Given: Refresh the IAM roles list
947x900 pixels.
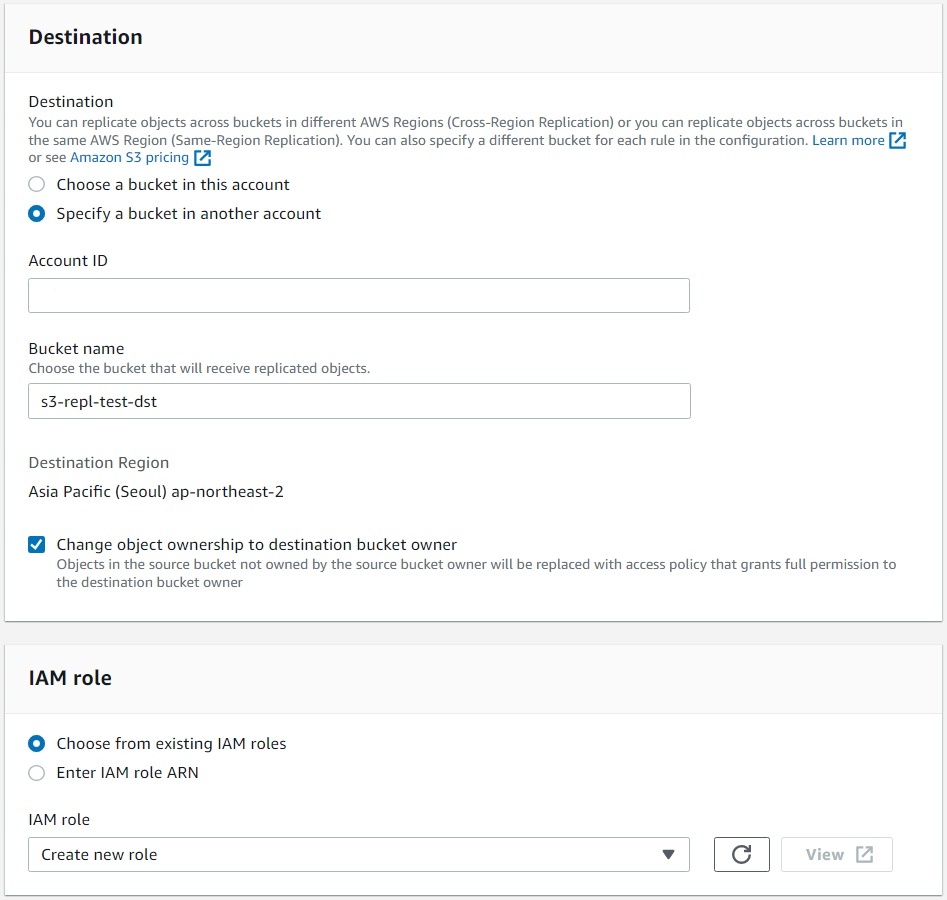Looking at the screenshot, I should (x=741, y=855).
